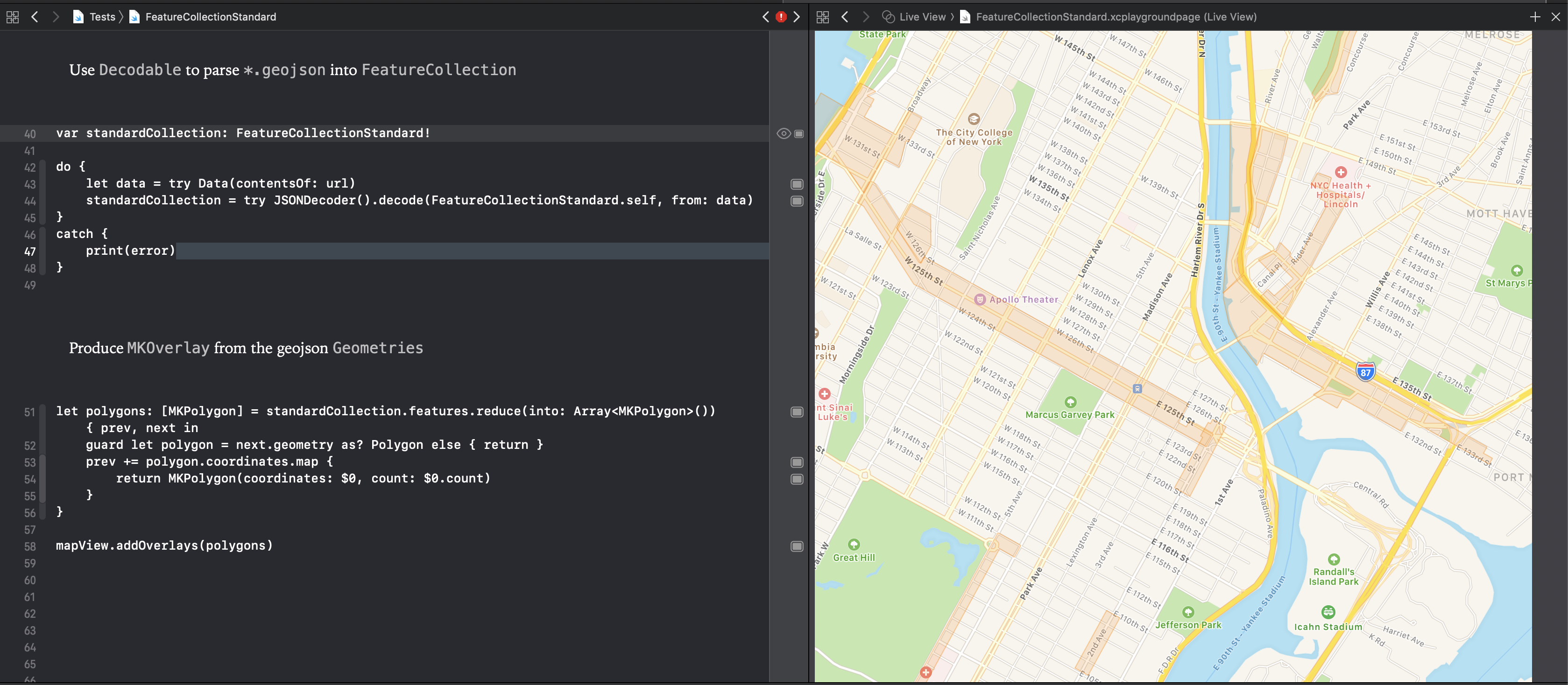Go back in left editor history
The height and width of the screenshot is (685, 1568).
click(x=35, y=17)
